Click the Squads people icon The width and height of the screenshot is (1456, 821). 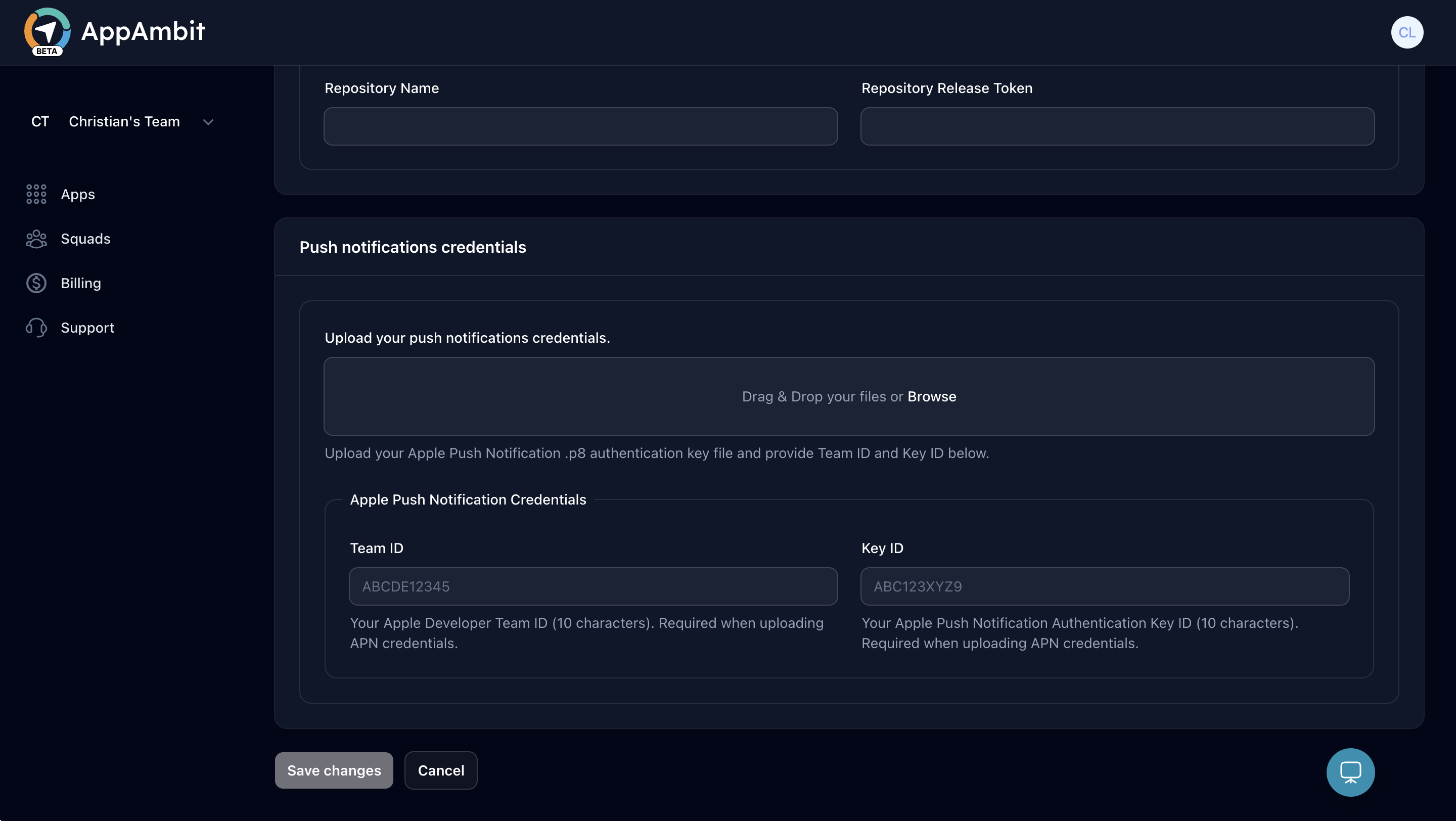pyautogui.click(x=35, y=239)
